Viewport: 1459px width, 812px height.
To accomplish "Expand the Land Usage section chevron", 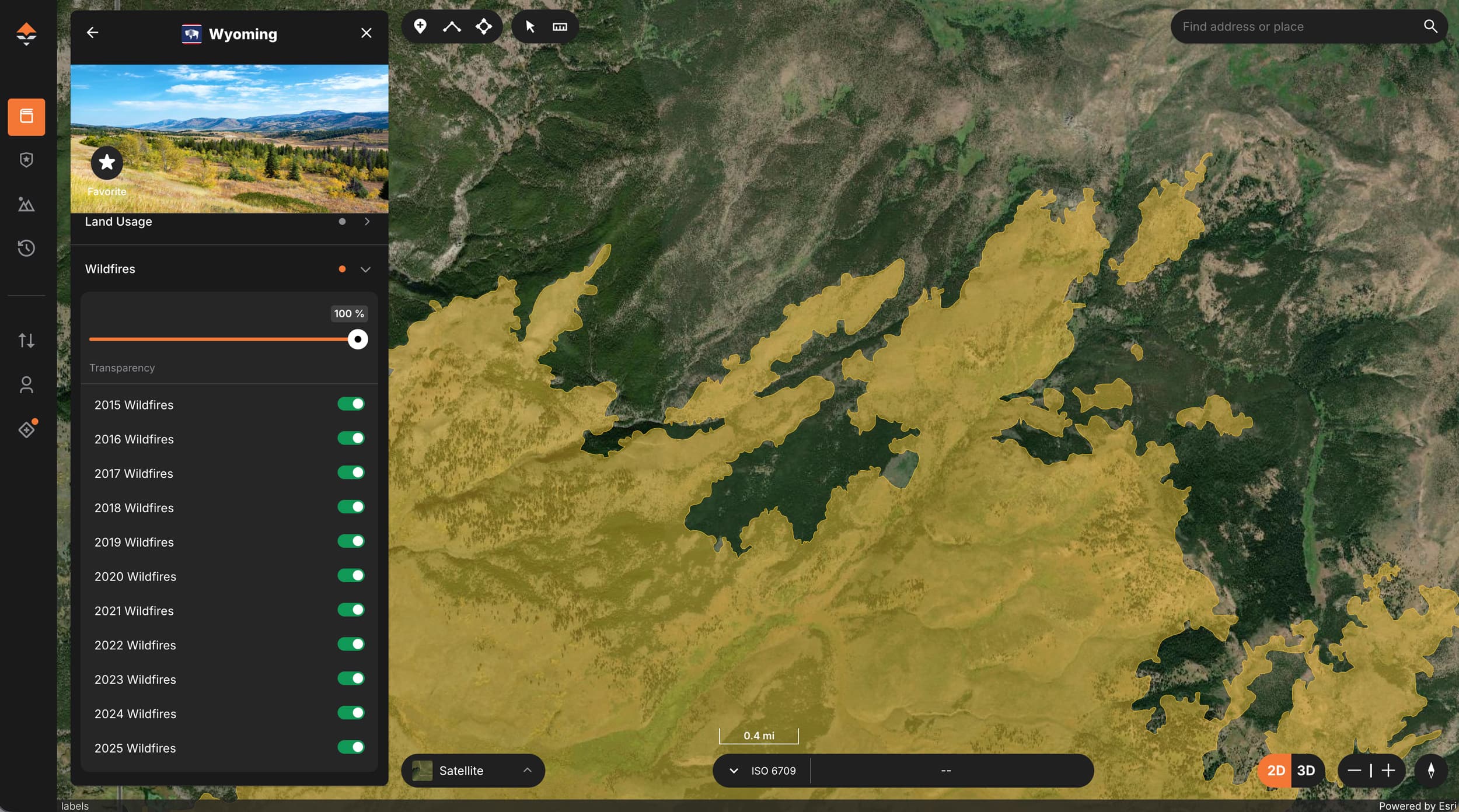I will tap(367, 222).
